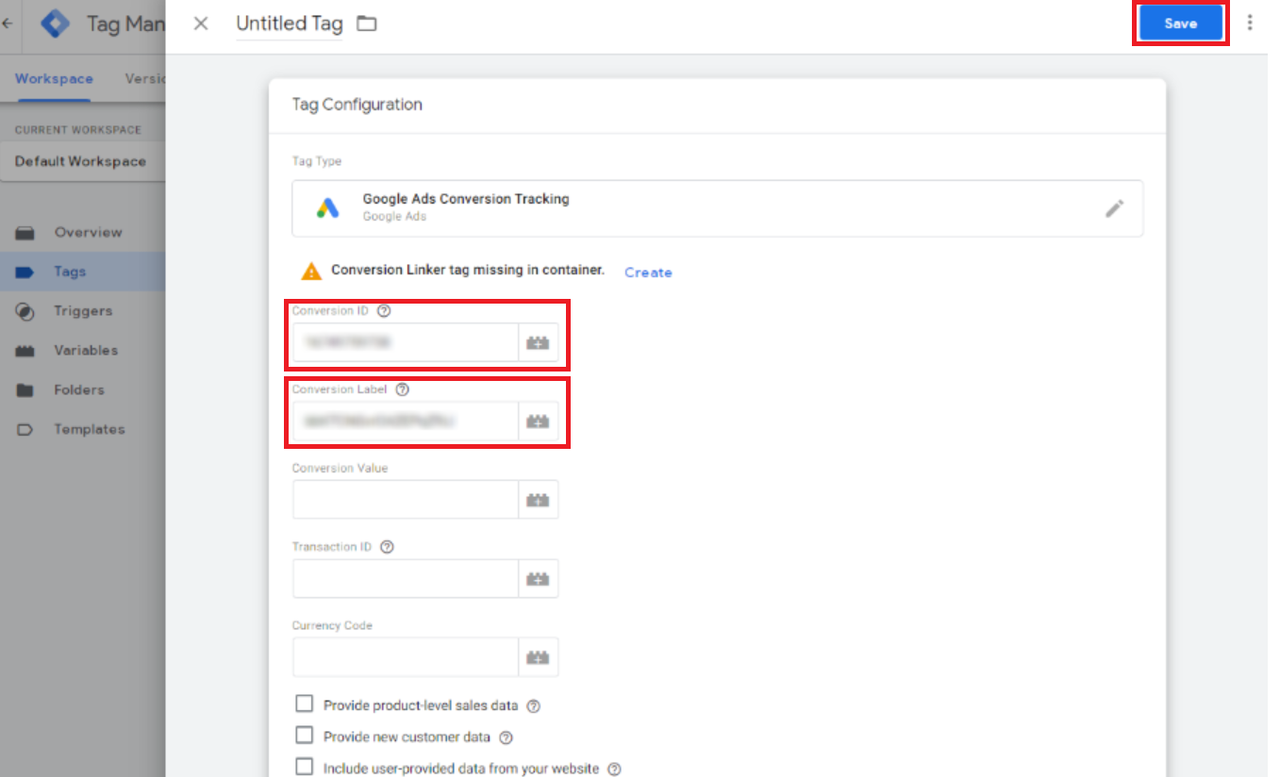Screen dimensions: 1280x777
Task: Click the blue Save button
Action: pos(1181,23)
